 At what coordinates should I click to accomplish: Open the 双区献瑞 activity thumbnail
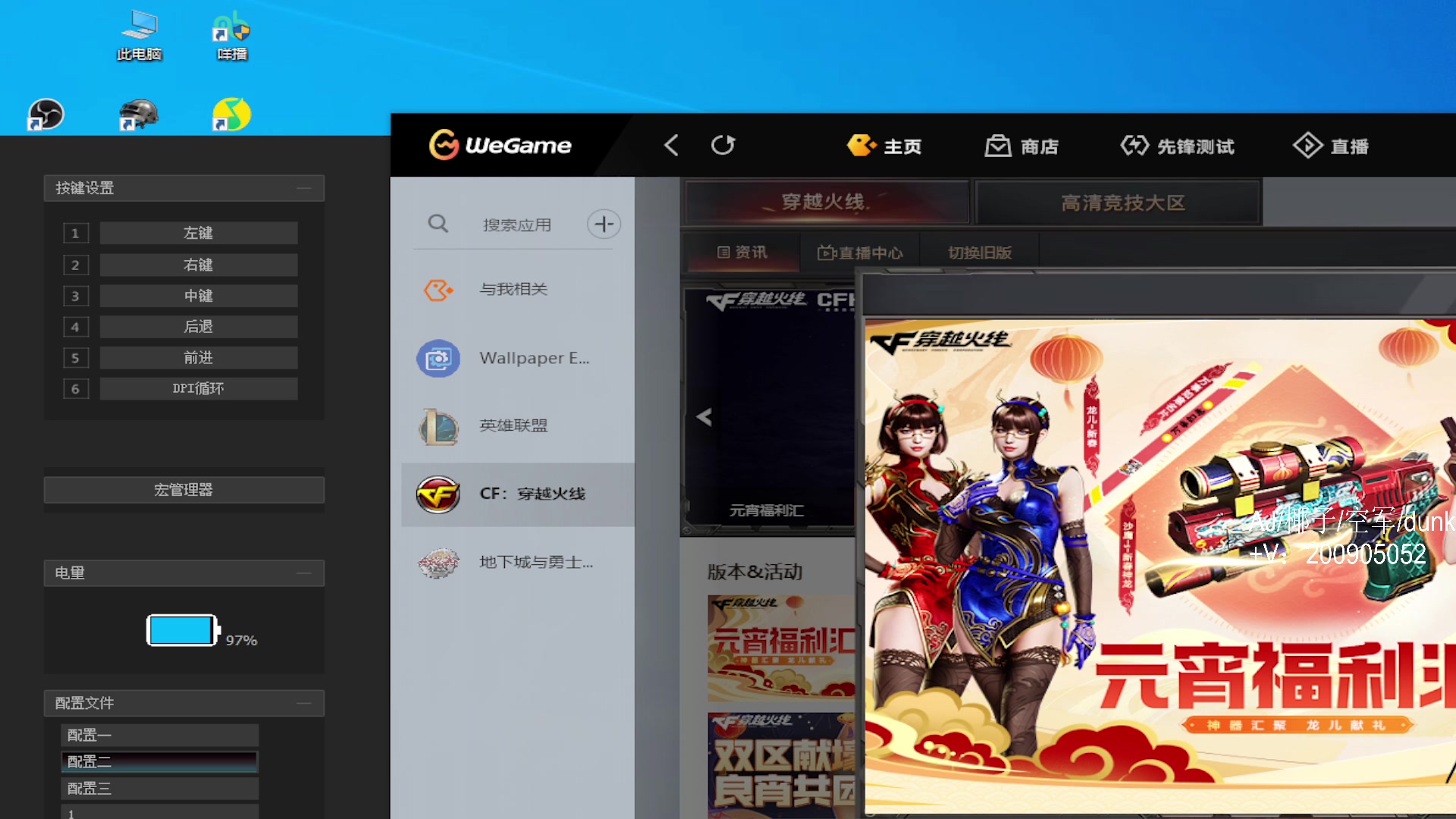coord(782,764)
